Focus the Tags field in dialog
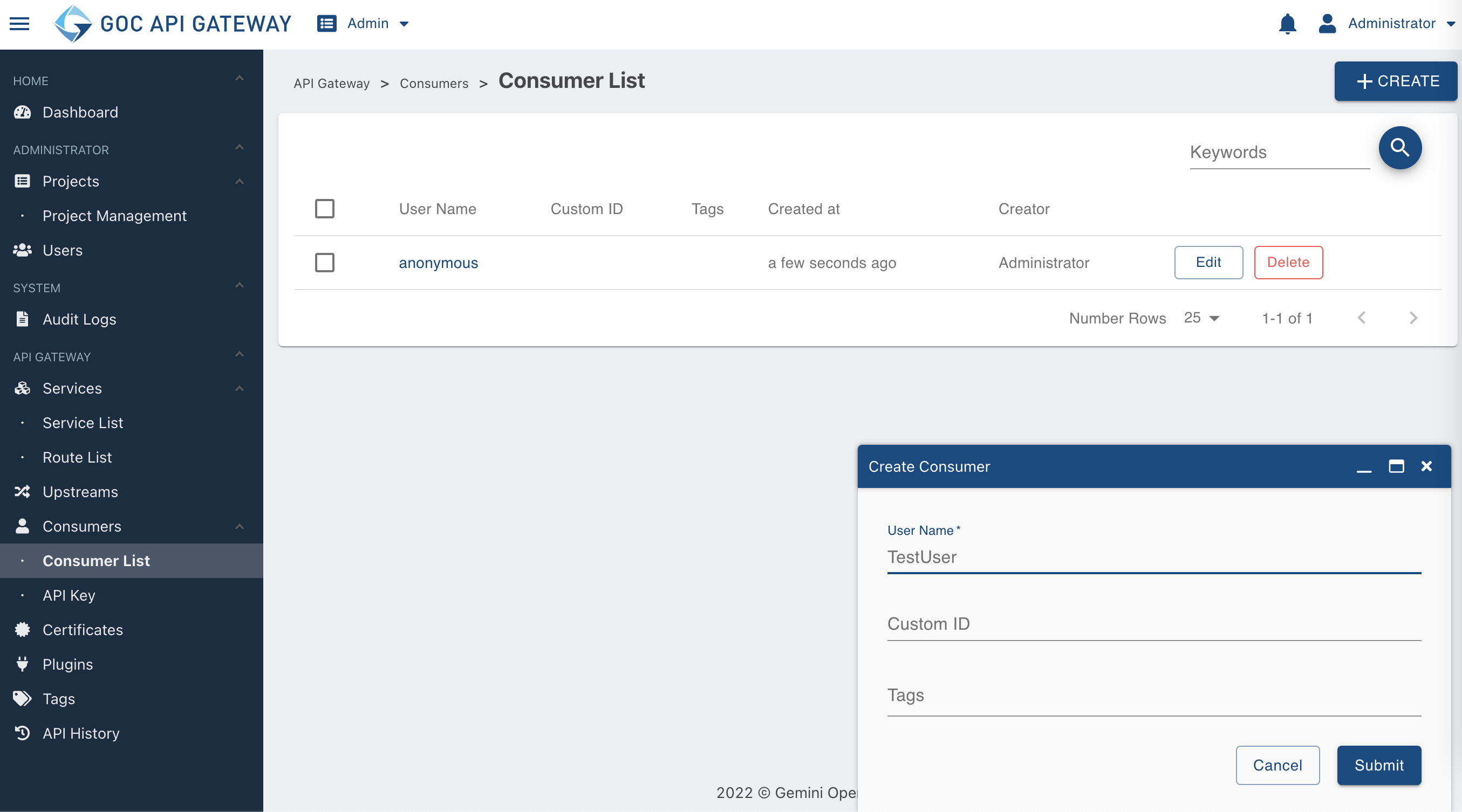This screenshot has height=812, width=1462. [1154, 696]
